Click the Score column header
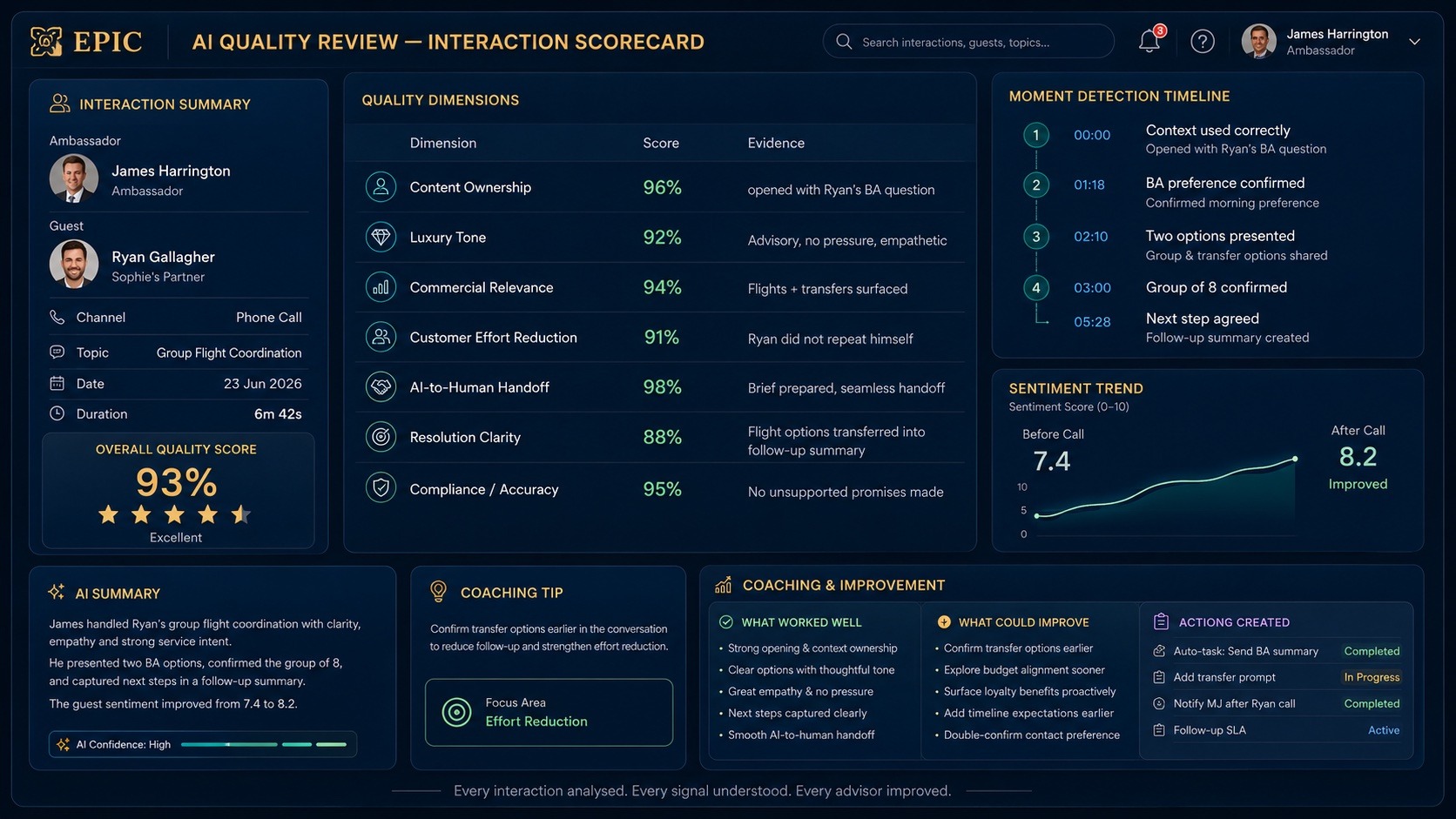Image resolution: width=1456 pixels, height=819 pixels. click(661, 143)
